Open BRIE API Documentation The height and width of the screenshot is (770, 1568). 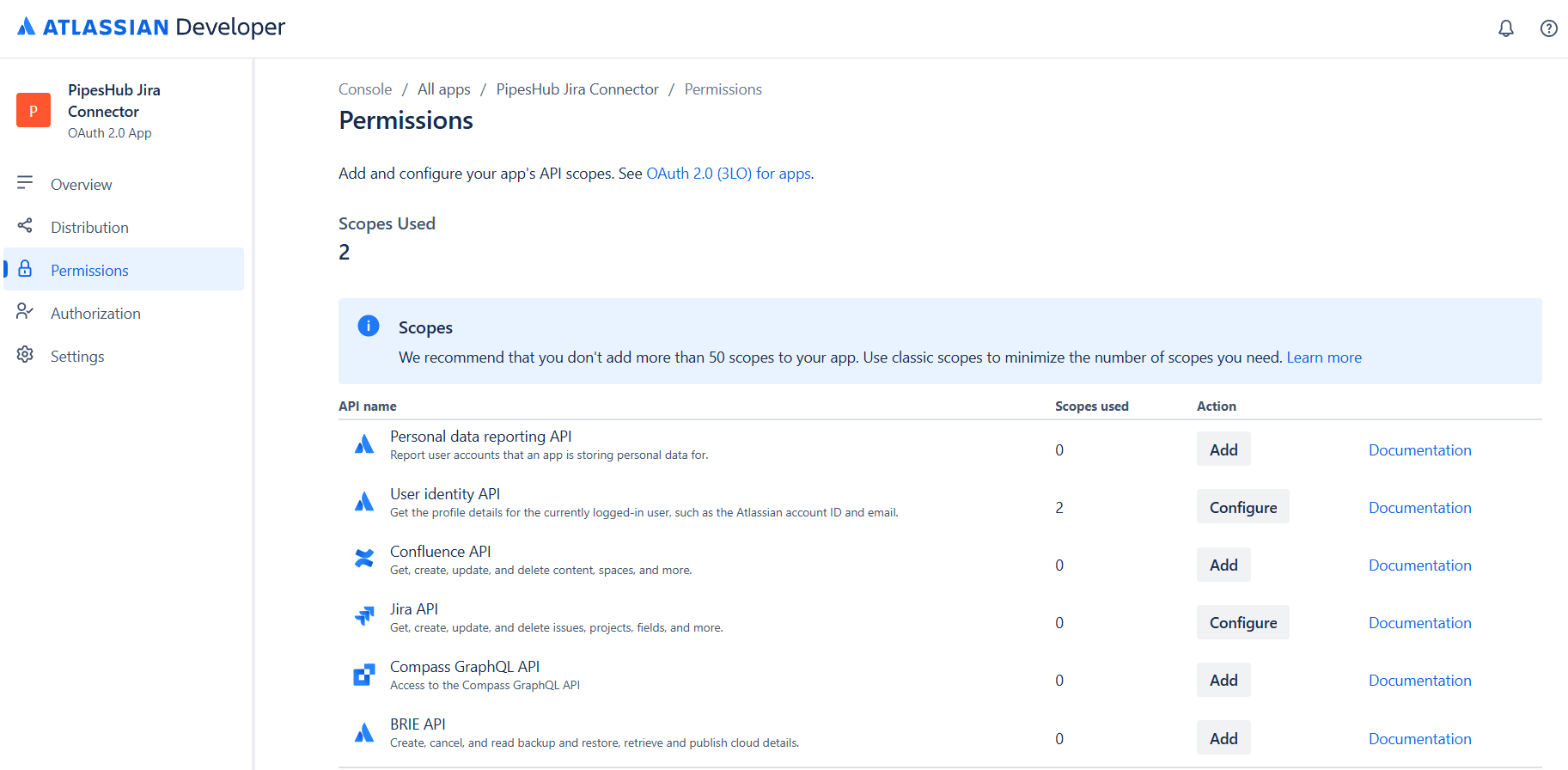[1420, 739]
